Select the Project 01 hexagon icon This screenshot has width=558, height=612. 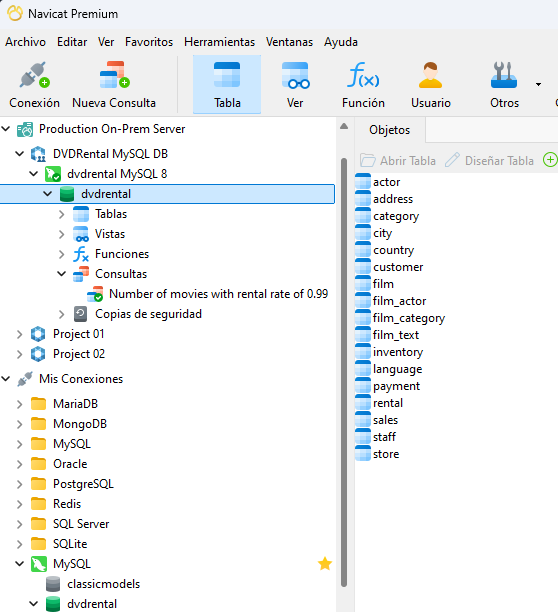(x=38, y=334)
